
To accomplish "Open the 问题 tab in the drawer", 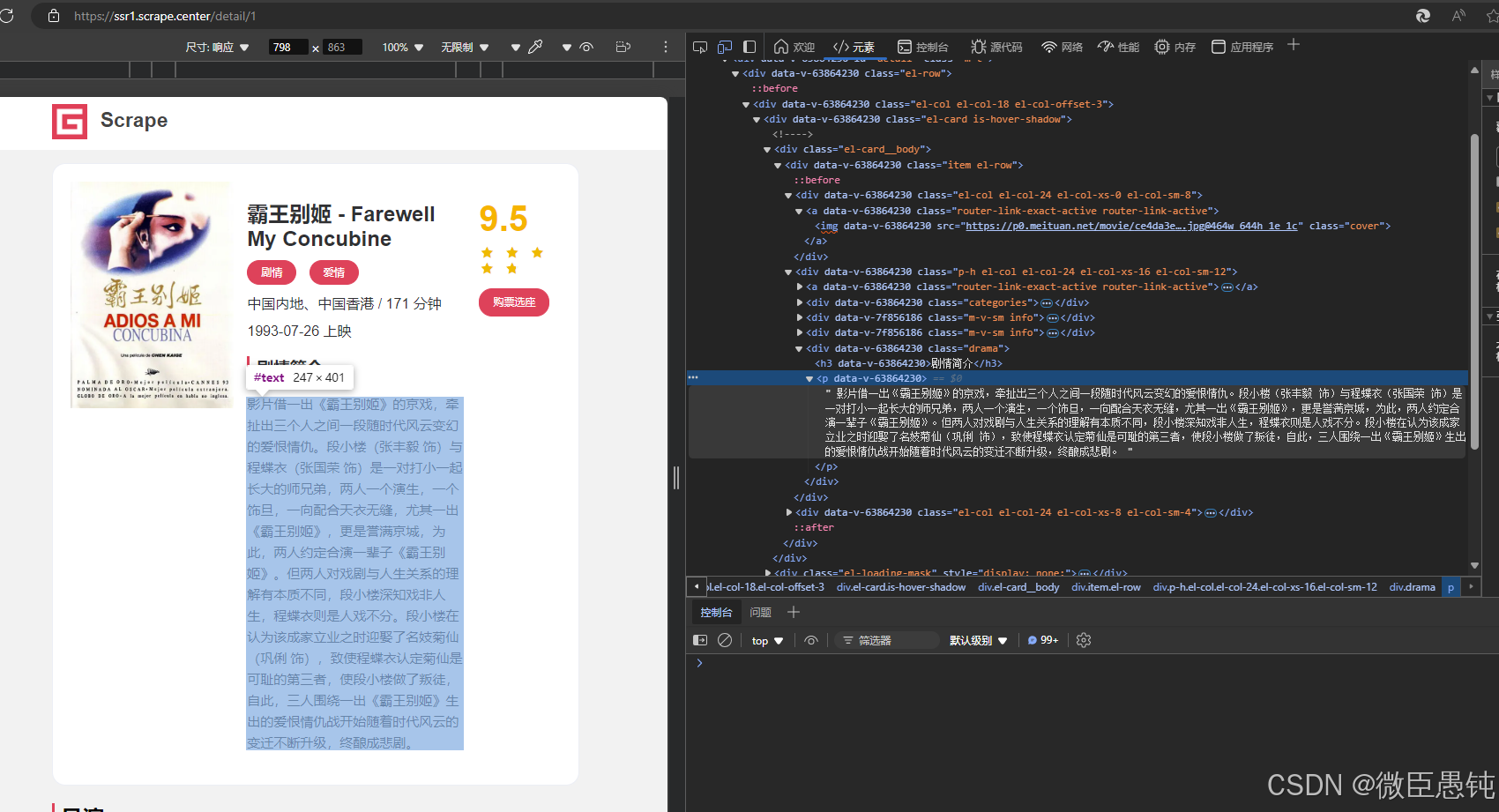I will pos(760,612).
